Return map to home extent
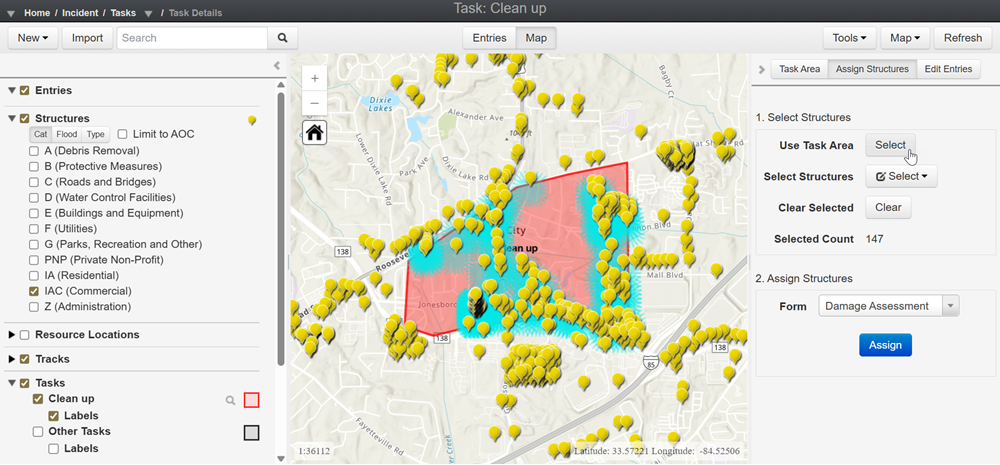The height and width of the screenshot is (465, 1000). point(315,133)
